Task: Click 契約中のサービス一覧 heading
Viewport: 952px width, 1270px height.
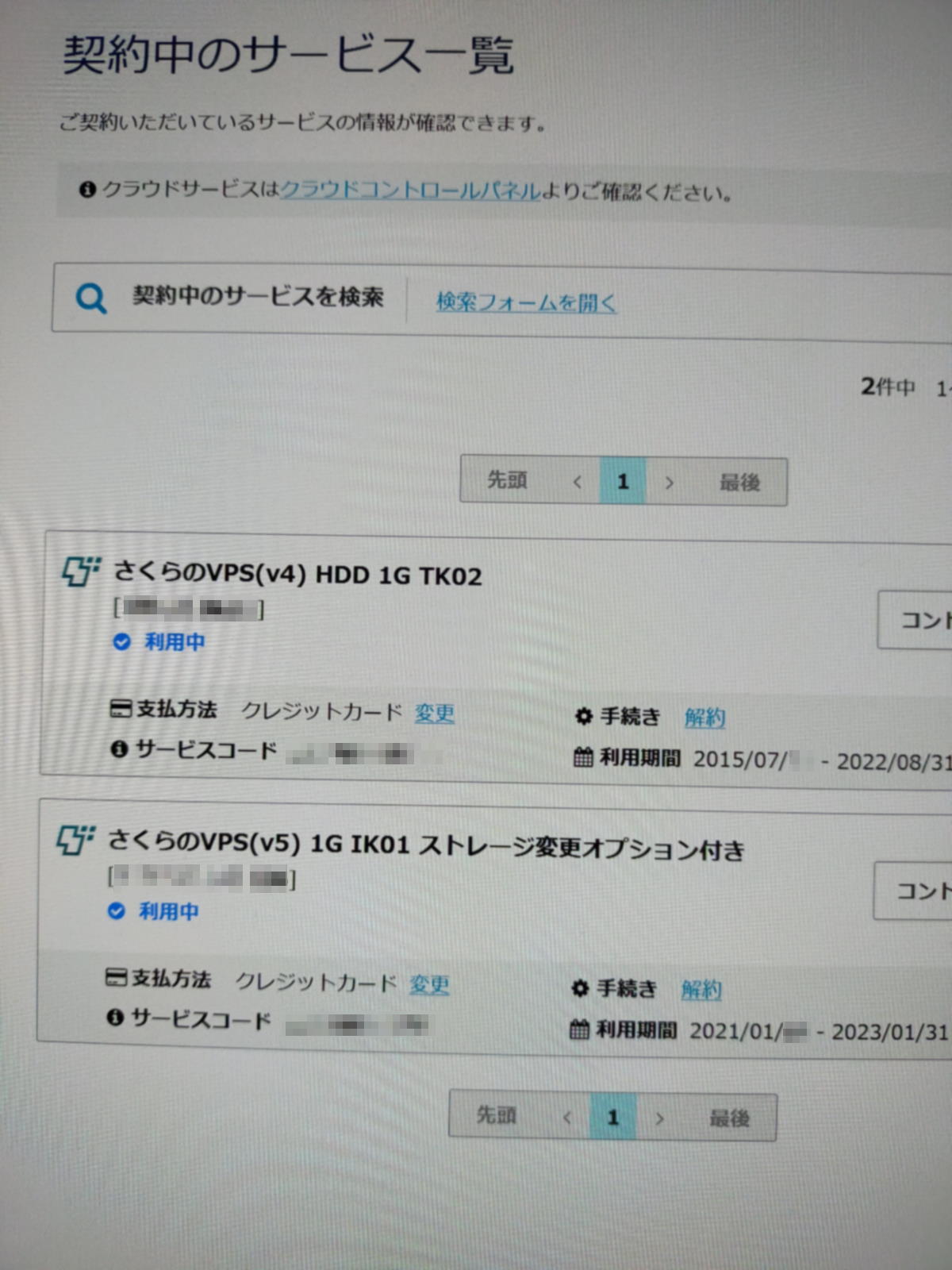Action: coord(289,56)
